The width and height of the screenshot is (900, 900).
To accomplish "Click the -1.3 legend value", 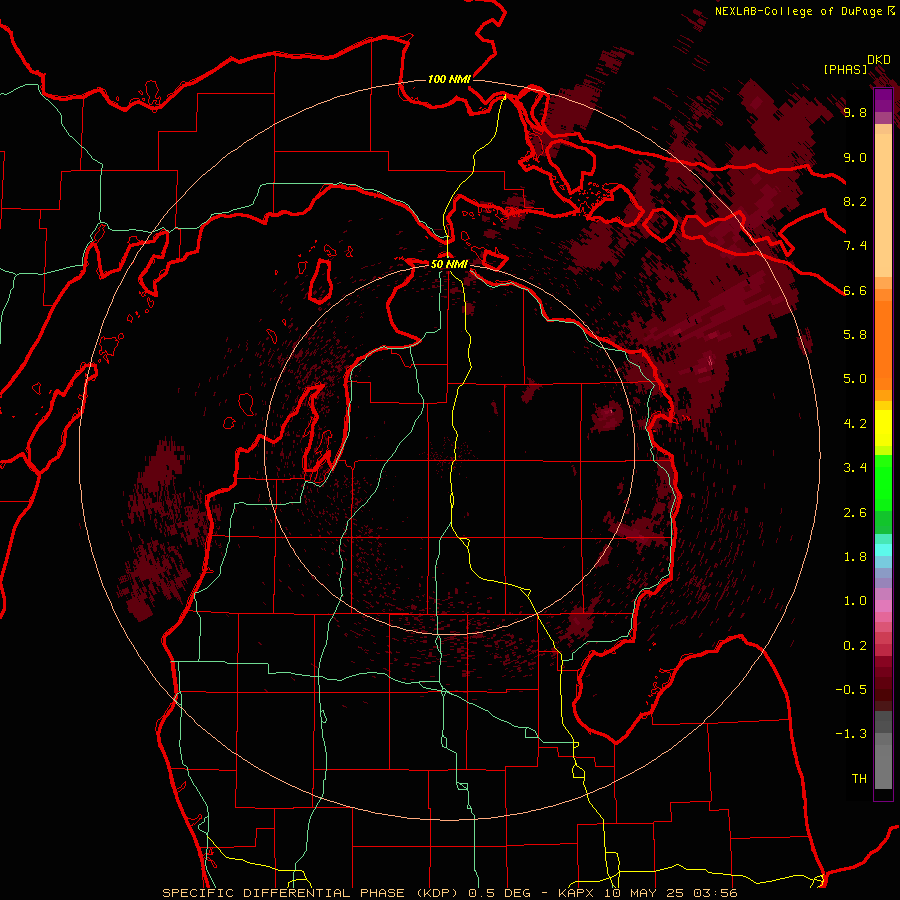I will (x=851, y=734).
